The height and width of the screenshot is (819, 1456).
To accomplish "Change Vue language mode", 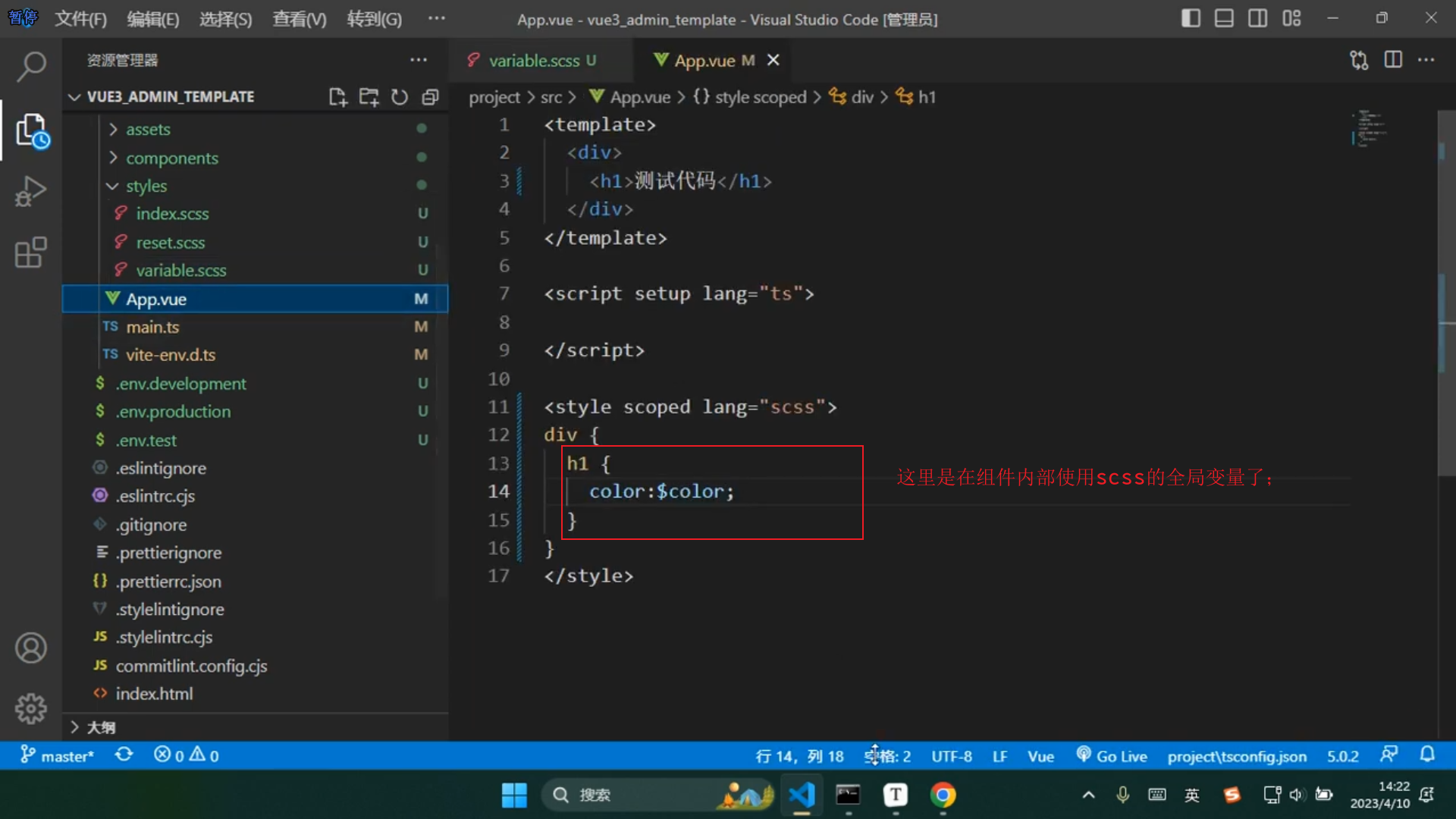I will tap(1040, 756).
